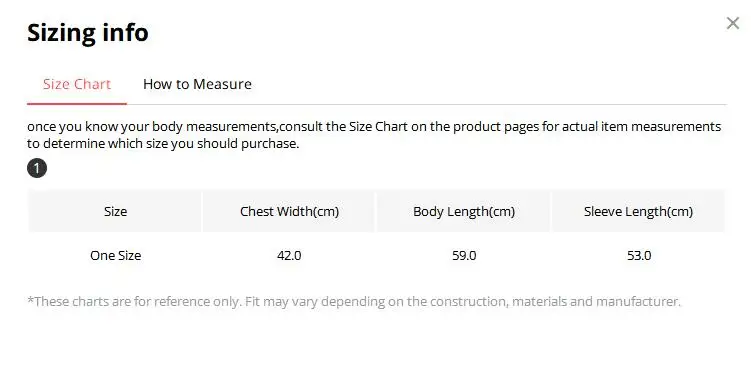
Task: Click the 53.0 sleeve length value
Action: 639,256
